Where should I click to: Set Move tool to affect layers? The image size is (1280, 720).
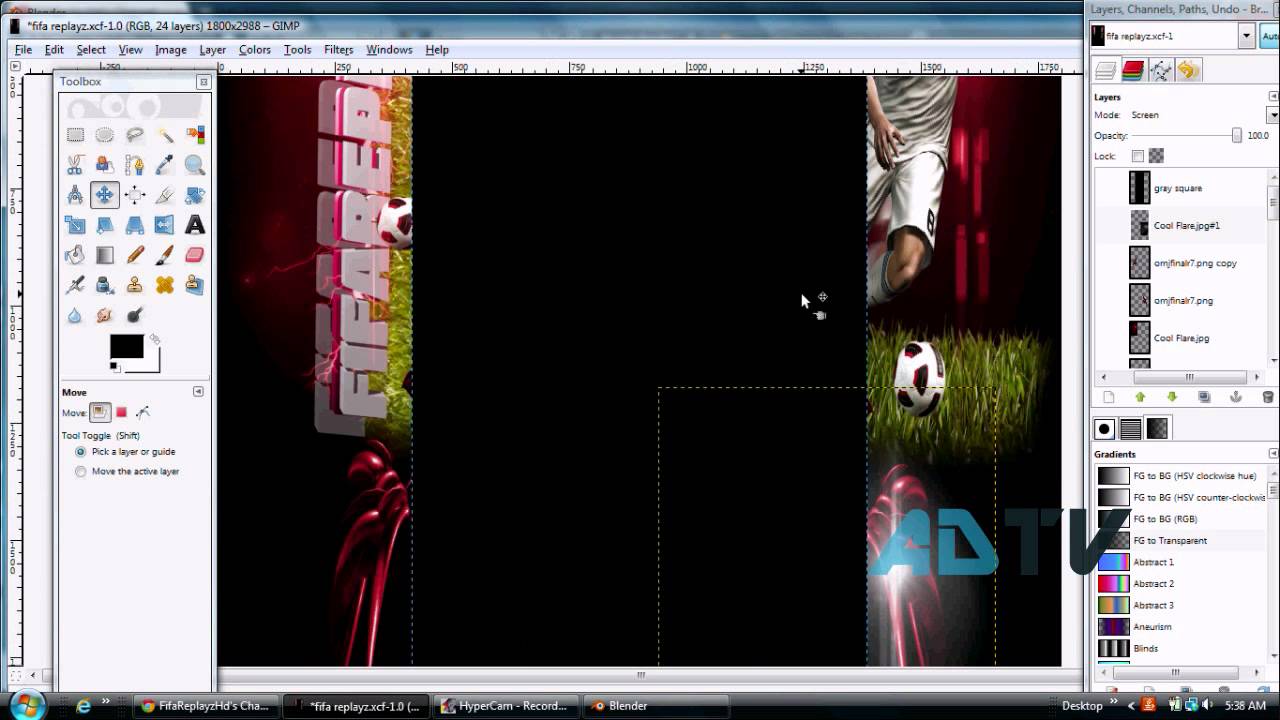[100, 412]
